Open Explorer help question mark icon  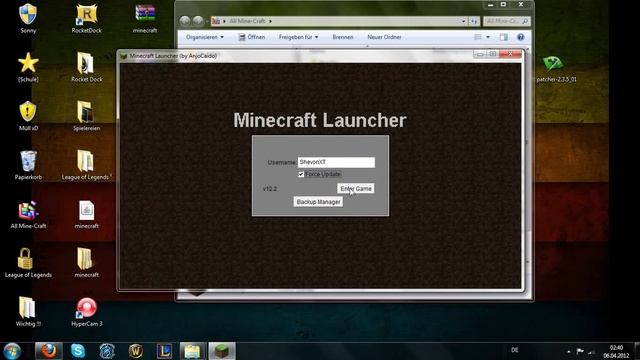pyautogui.click(x=520, y=37)
